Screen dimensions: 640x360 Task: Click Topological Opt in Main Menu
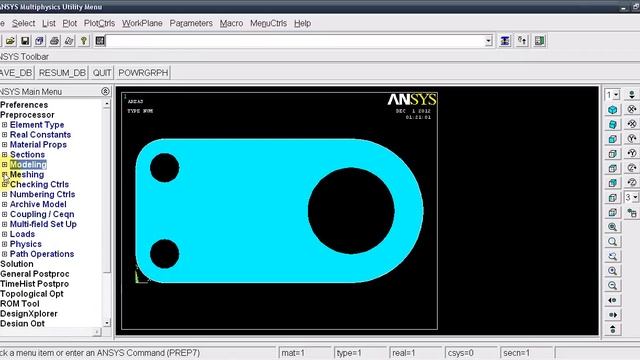coord(32,294)
